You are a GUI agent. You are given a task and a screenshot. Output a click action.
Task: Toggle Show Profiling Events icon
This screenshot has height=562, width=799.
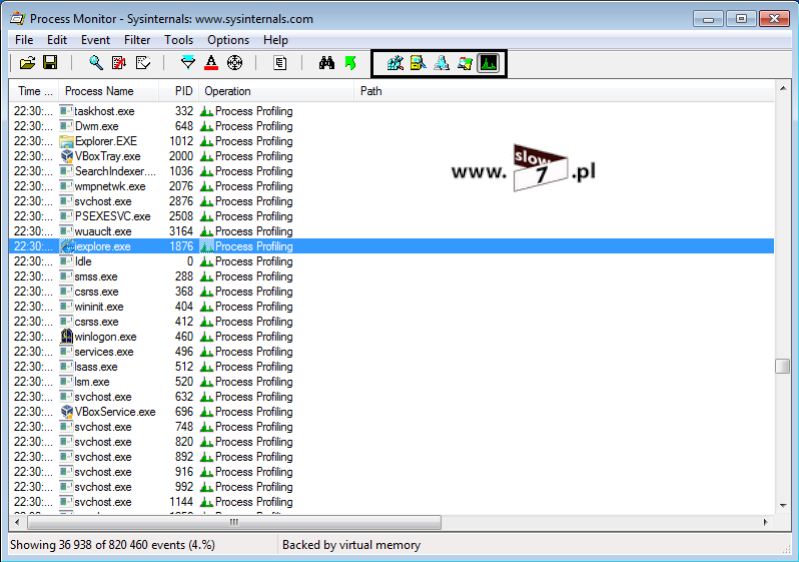pos(488,63)
